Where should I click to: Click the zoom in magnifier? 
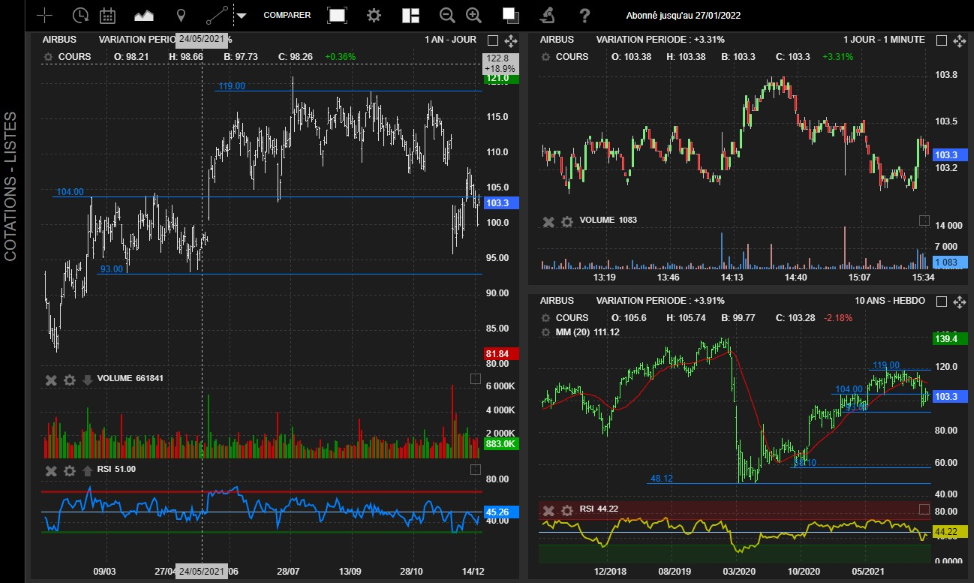(473, 15)
